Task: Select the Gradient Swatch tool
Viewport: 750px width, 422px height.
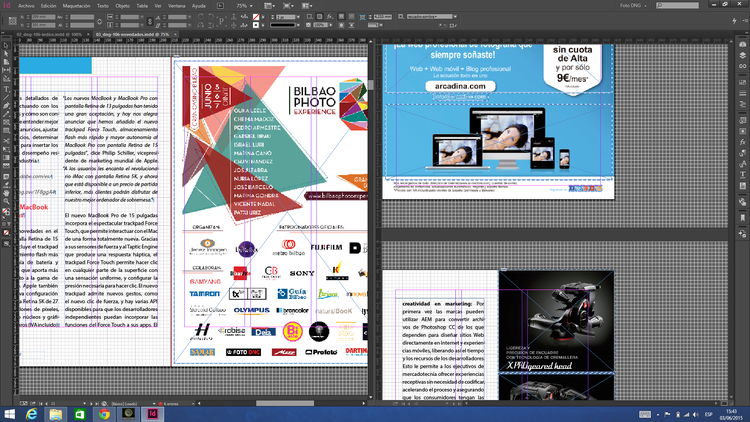Action: 6,158
